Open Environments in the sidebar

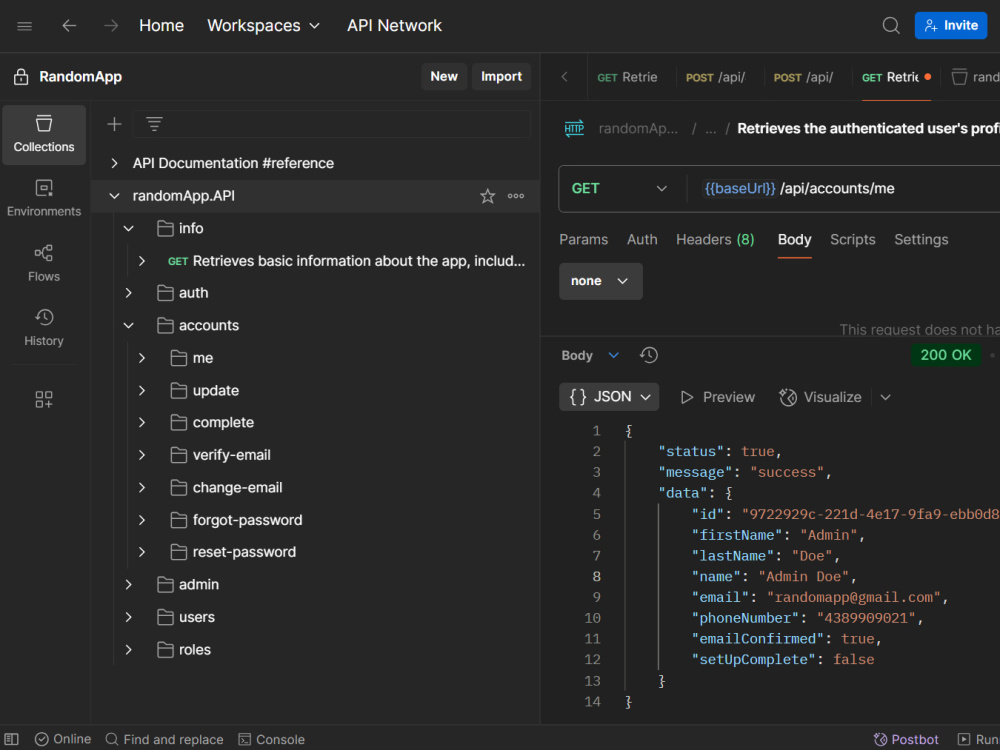pos(44,199)
